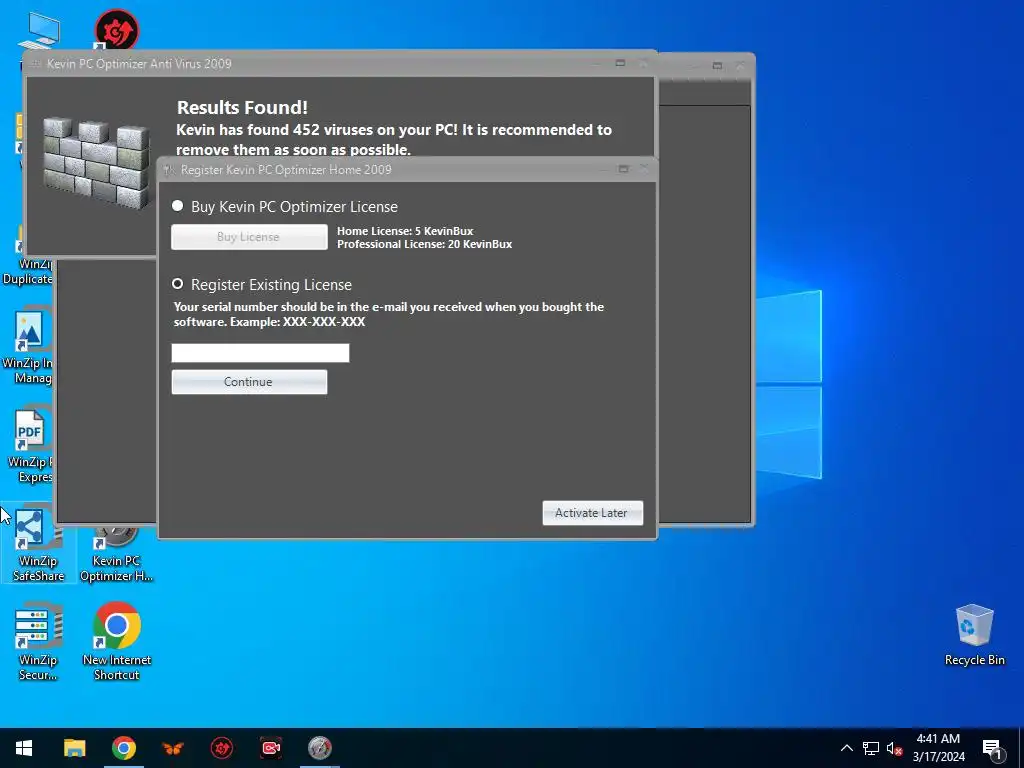Click the muted volume tray icon
The height and width of the screenshot is (768, 1024).
(x=894, y=748)
